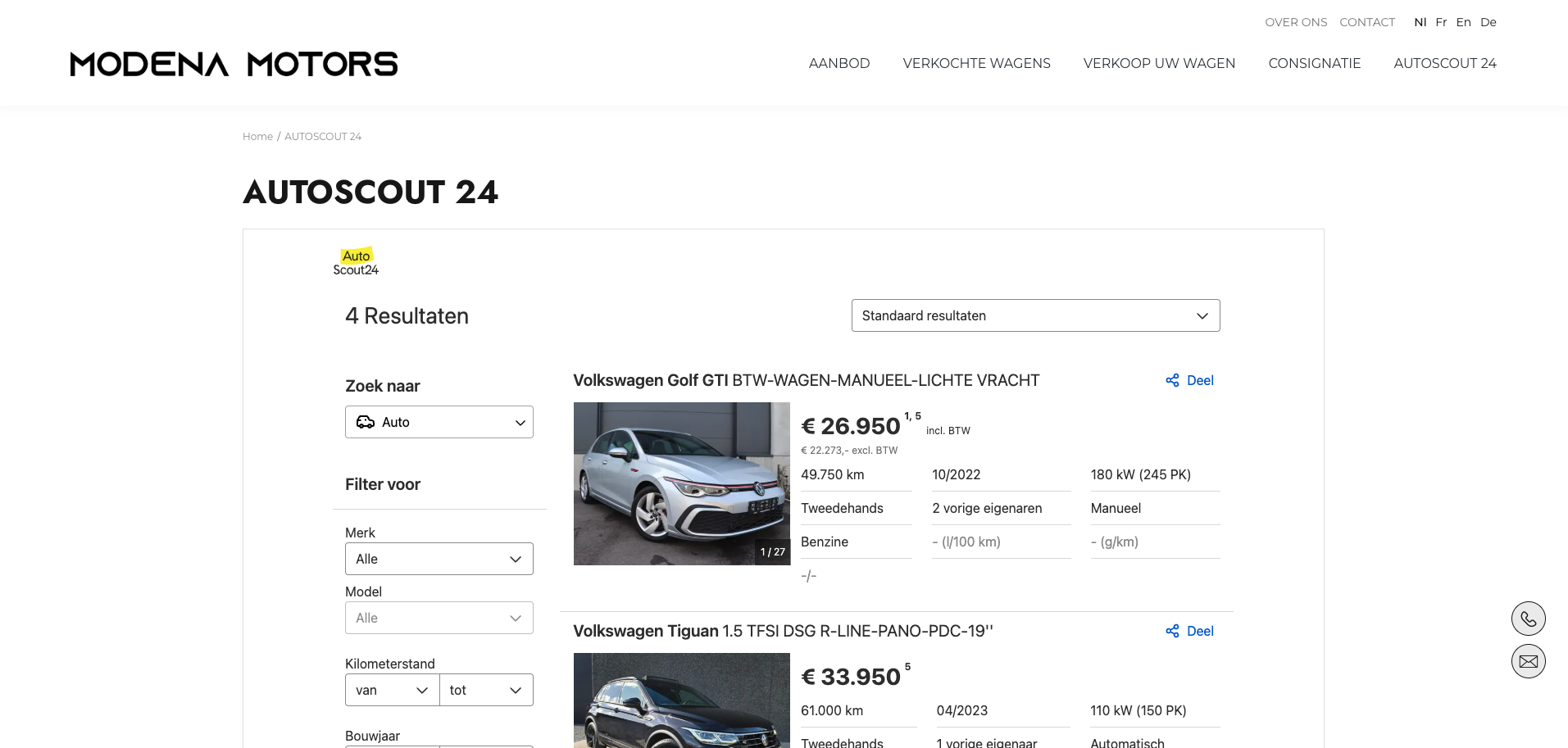The image size is (1568, 748).
Task: Open the Kilometerstand tot dropdown
Action: pos(486,690)
